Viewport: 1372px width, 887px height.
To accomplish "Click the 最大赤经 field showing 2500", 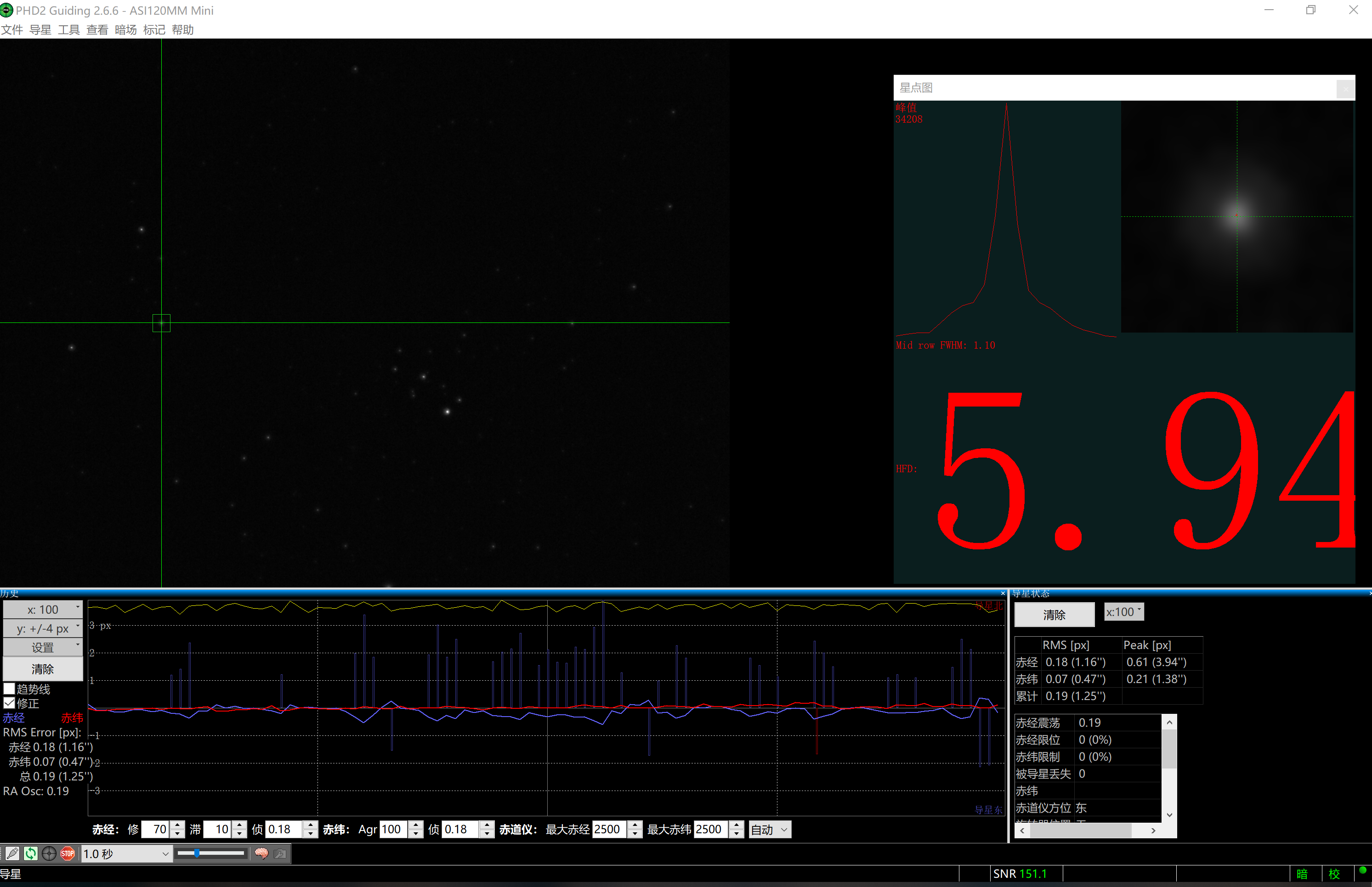I will click(x=610, y=830).
